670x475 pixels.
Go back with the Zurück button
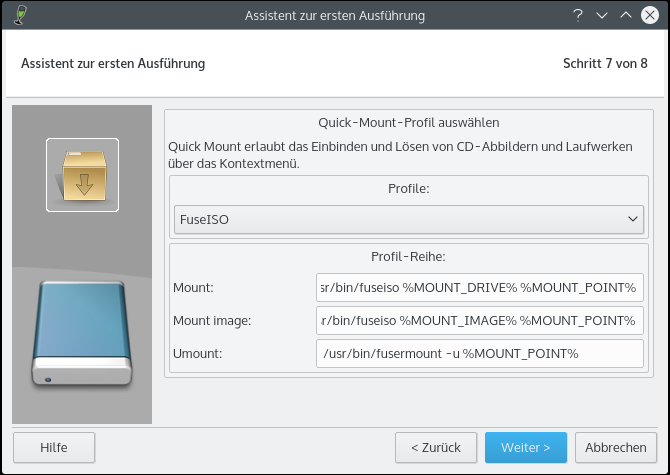pyautogui.click(x=436, y=447)
